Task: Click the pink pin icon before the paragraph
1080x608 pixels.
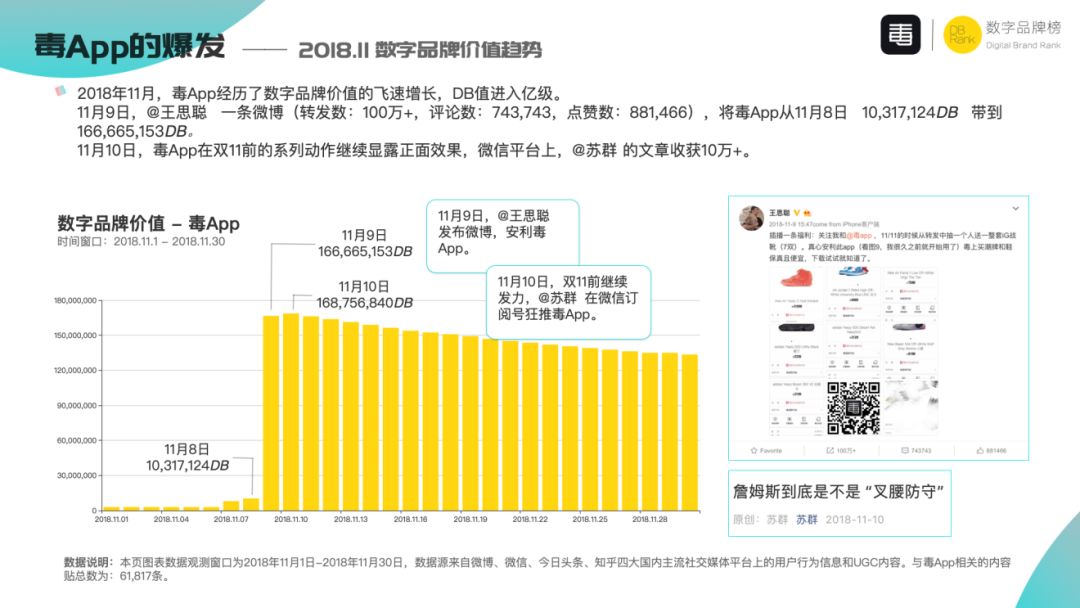Action: [x=58, y=91]
